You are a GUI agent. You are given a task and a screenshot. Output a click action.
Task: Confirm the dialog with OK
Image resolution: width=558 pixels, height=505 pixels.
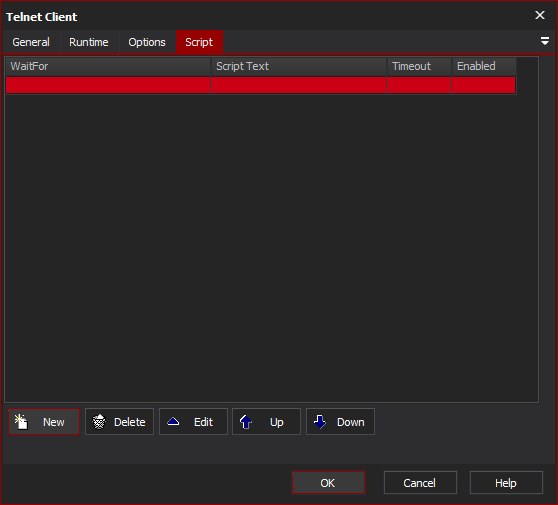(x=328, y=483)
